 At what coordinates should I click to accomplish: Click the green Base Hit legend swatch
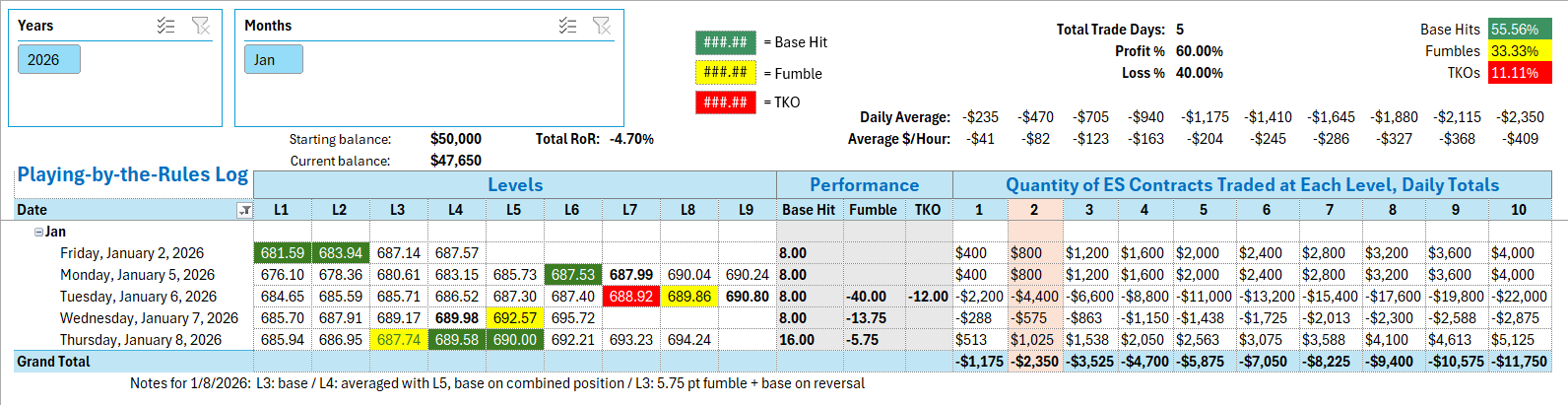[x=725, y=42]
